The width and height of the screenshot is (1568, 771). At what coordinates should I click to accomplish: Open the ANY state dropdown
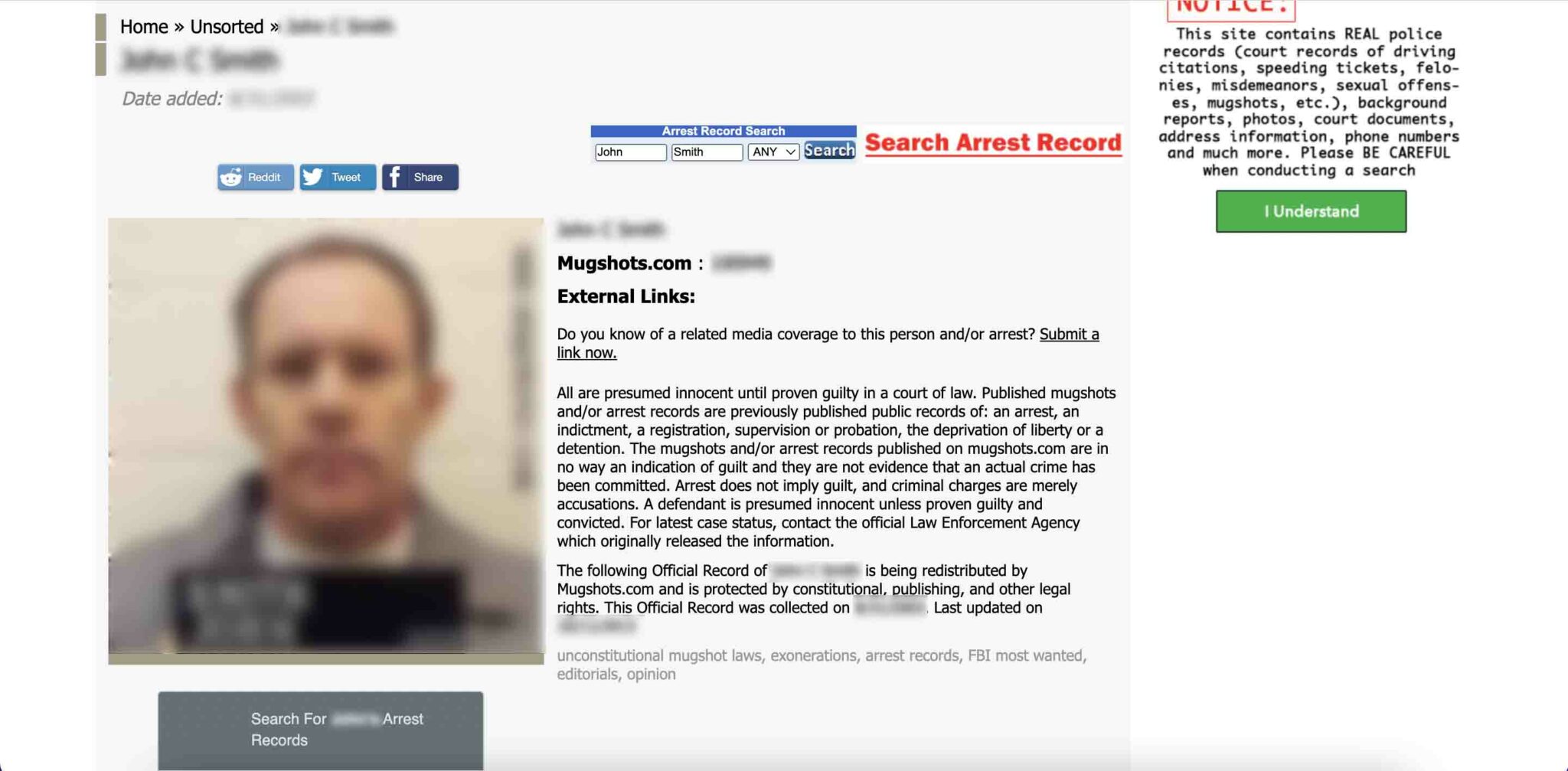tap(773, 152)
